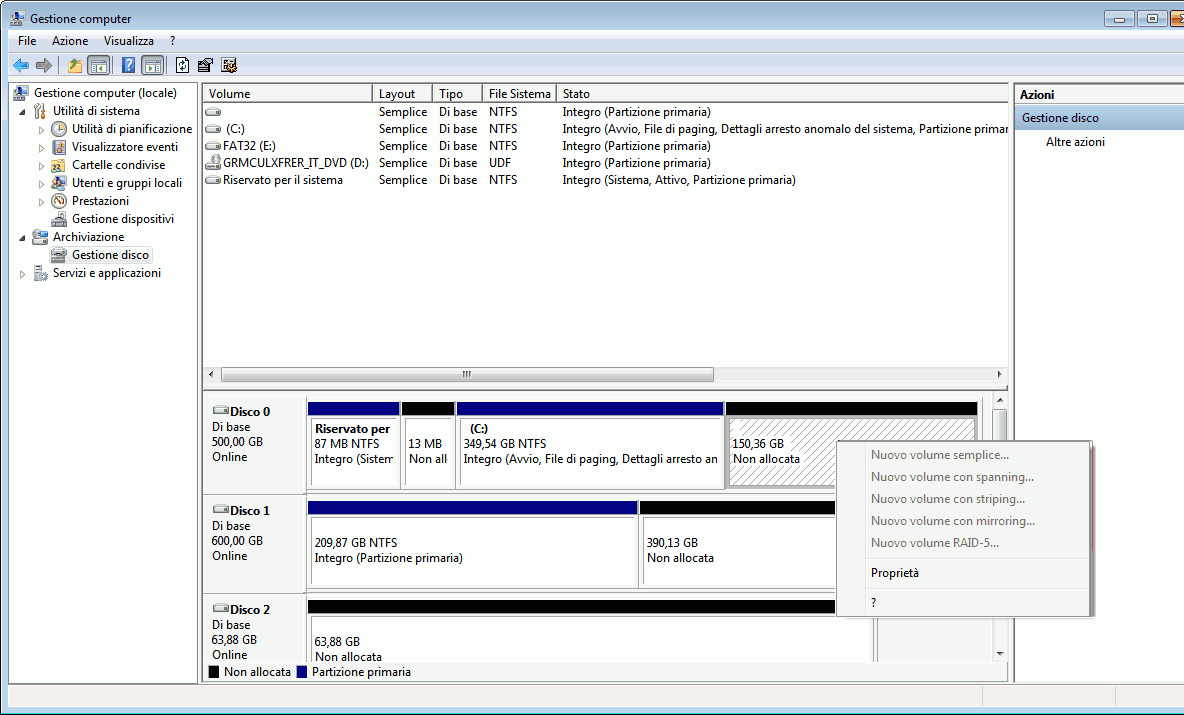Collapse the Utilità di sistema tree node

[x=22, y=112]
